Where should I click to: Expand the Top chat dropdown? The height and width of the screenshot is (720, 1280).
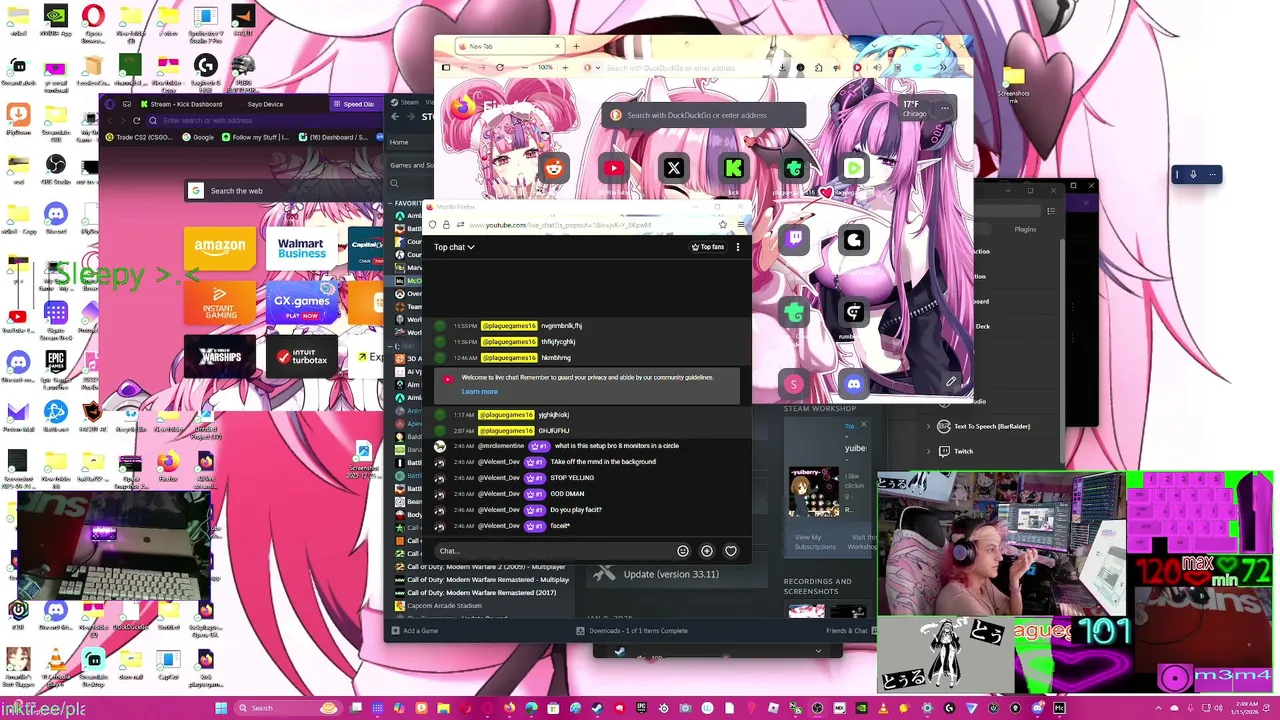click(454, 247)
